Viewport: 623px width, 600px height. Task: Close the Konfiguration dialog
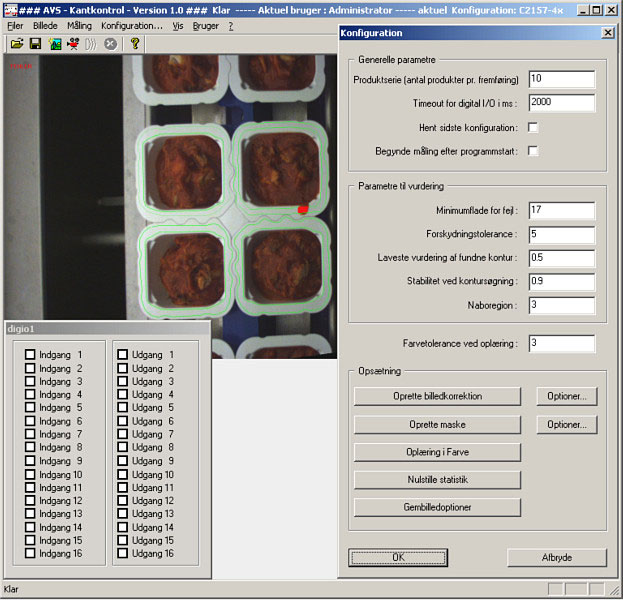point(608,33)
